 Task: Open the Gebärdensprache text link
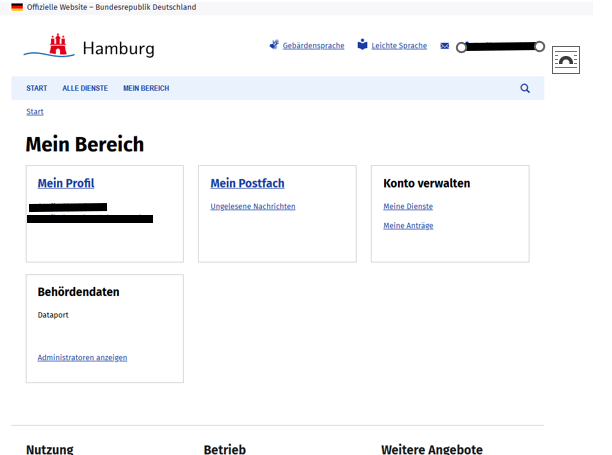(x=313, y=46)
